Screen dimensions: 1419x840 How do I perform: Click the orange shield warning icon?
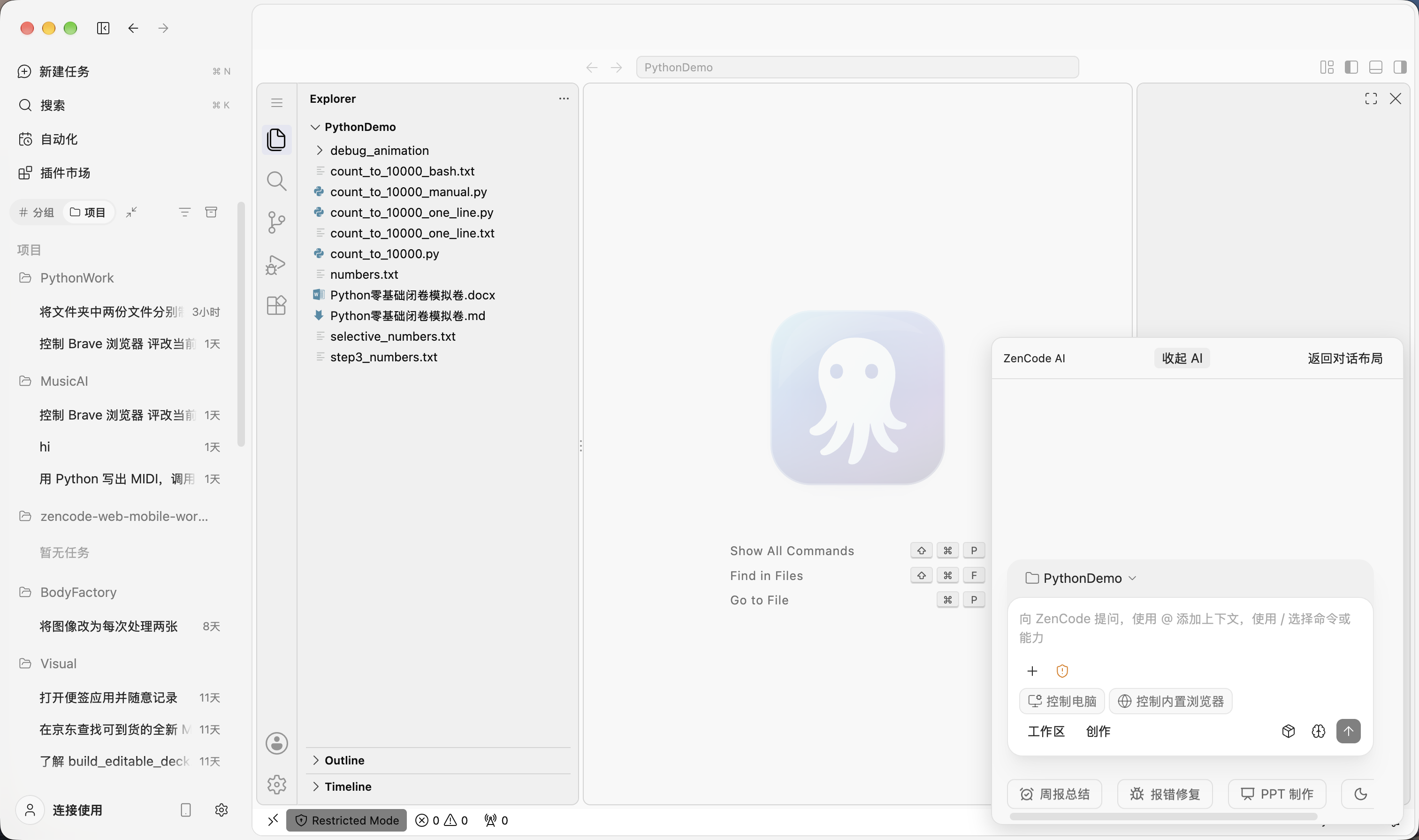[x=1062, y=671]
